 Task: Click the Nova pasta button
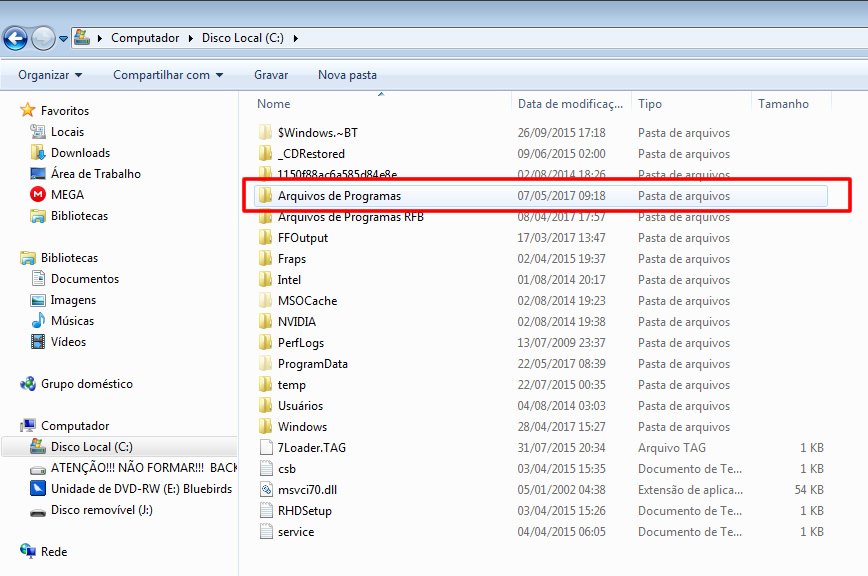(x=347, y=75)
